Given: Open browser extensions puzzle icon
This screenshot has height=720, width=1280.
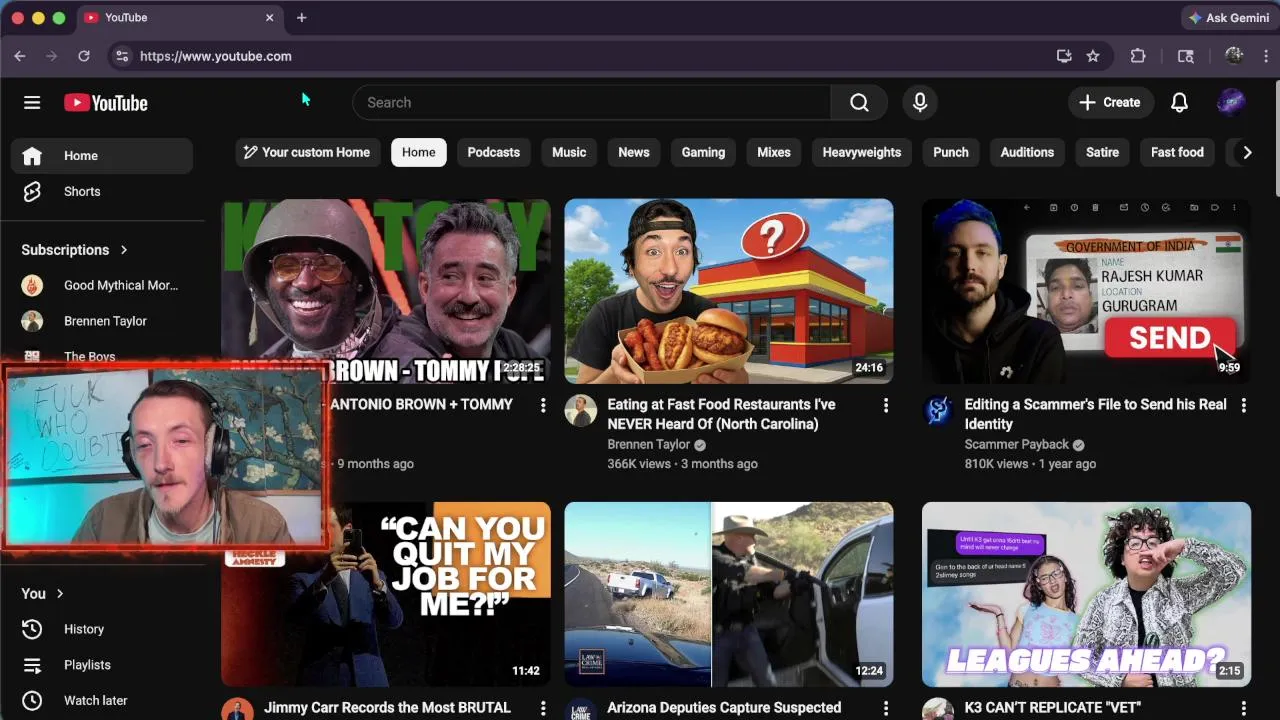Looking at the screenshot, I should (x=1138, y=56).
